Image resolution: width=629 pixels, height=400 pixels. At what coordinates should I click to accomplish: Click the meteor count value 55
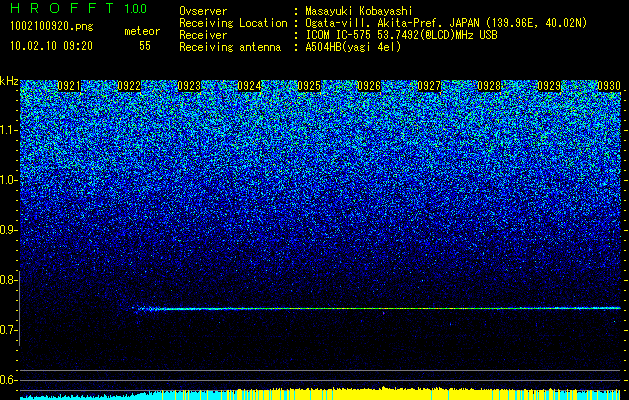coord(145,46)
